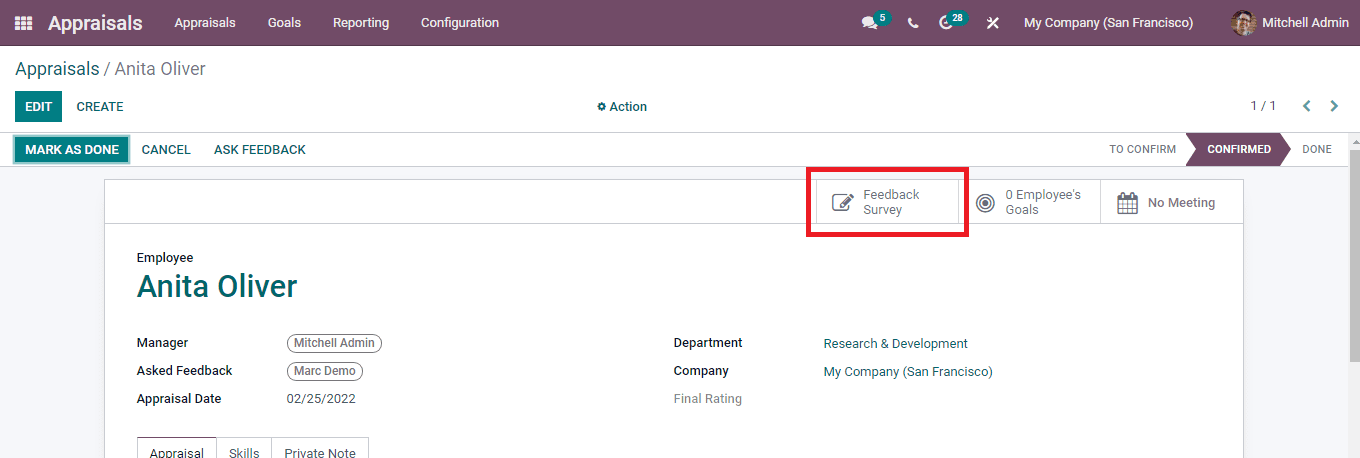Open the activities clock icon

(x=946, y=23)
